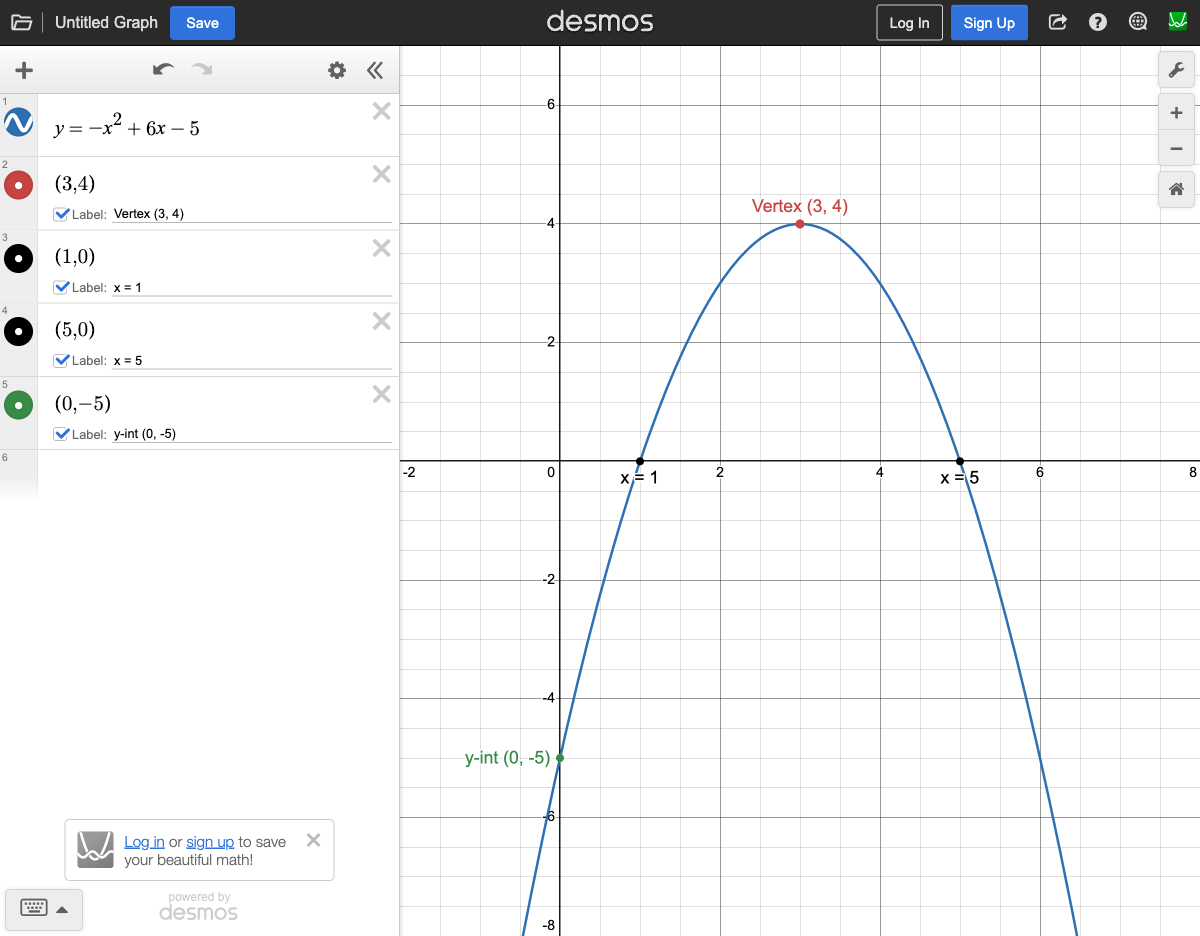Click the Log in link in the save prompt
The width and height of the screenshot is (1200, 936).
[144, 842]
